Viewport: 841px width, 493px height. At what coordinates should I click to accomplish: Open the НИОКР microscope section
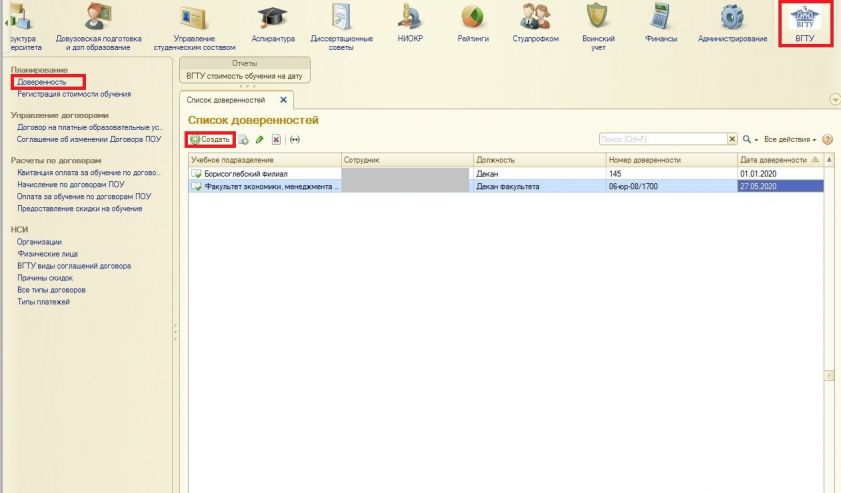pos(410,24)
